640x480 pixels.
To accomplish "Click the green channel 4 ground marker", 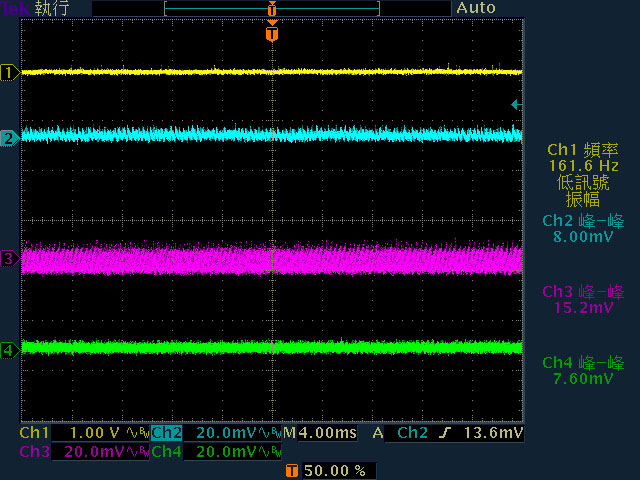I will coord(9,350).
